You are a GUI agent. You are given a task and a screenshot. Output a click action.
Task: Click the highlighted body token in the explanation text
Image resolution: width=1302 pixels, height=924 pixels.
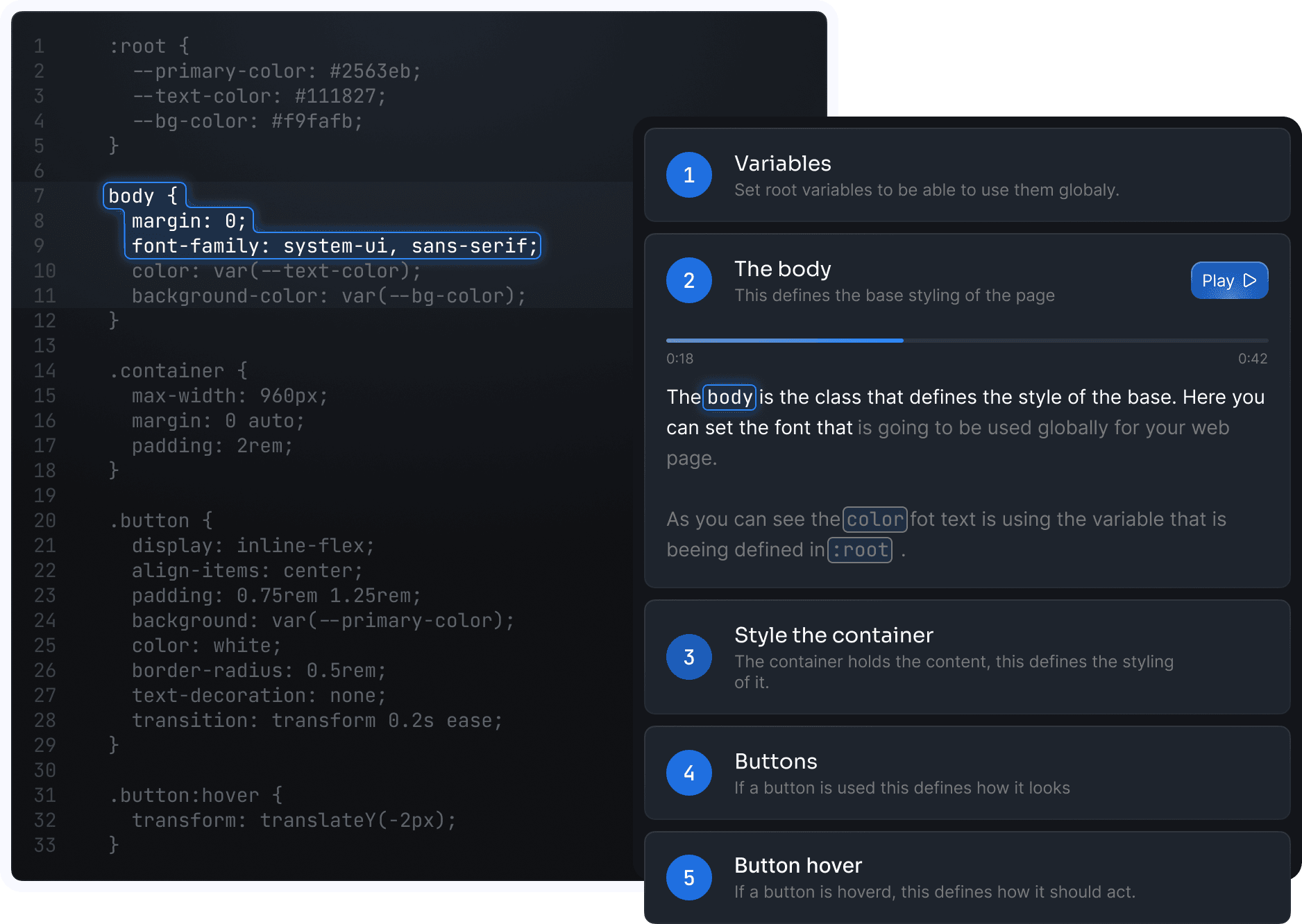coord(728,397)
